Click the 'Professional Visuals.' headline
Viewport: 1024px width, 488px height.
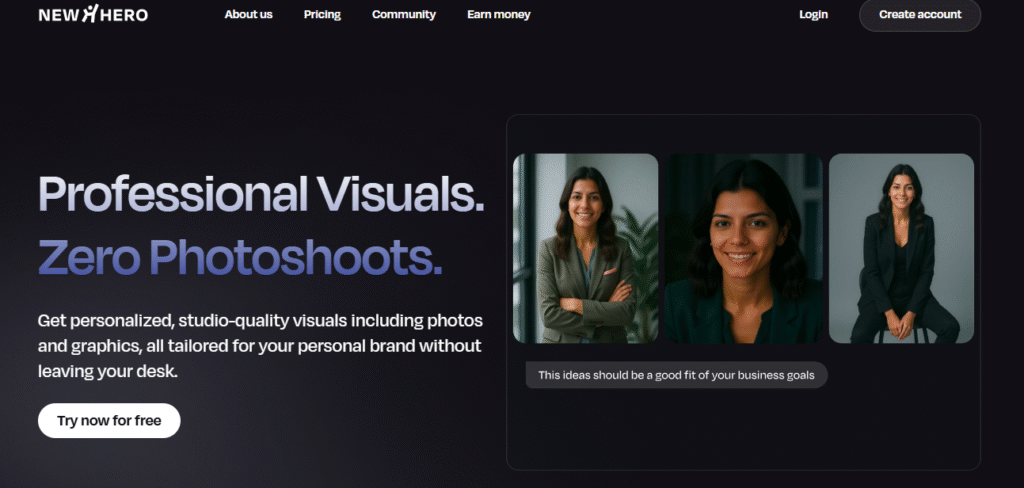[261, 194]
